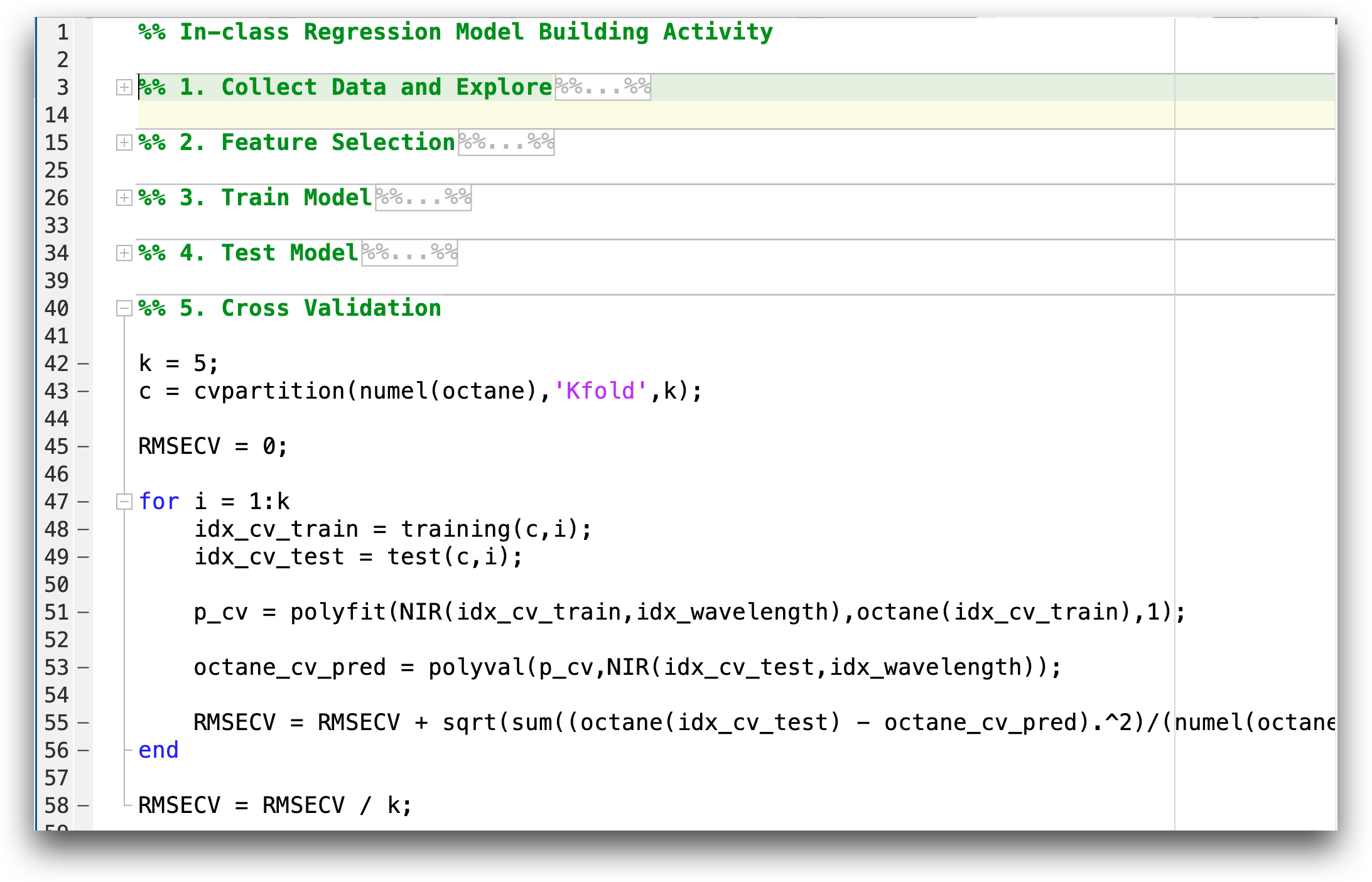Click line number 51 in gutter
This screenshot has width=1372, height=882.
[57, 612]
